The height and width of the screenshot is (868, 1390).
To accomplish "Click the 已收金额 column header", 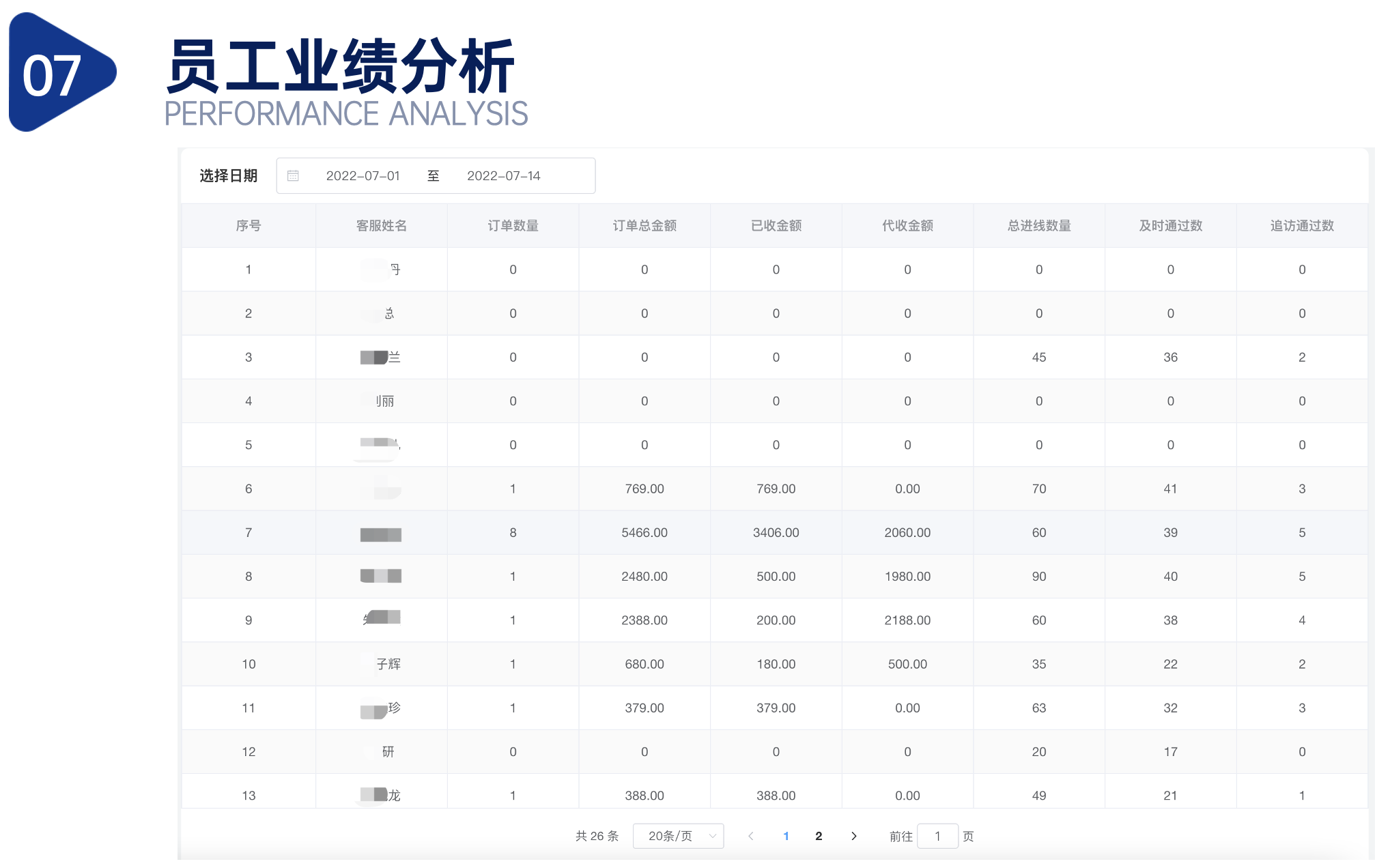I will (776, 226).
